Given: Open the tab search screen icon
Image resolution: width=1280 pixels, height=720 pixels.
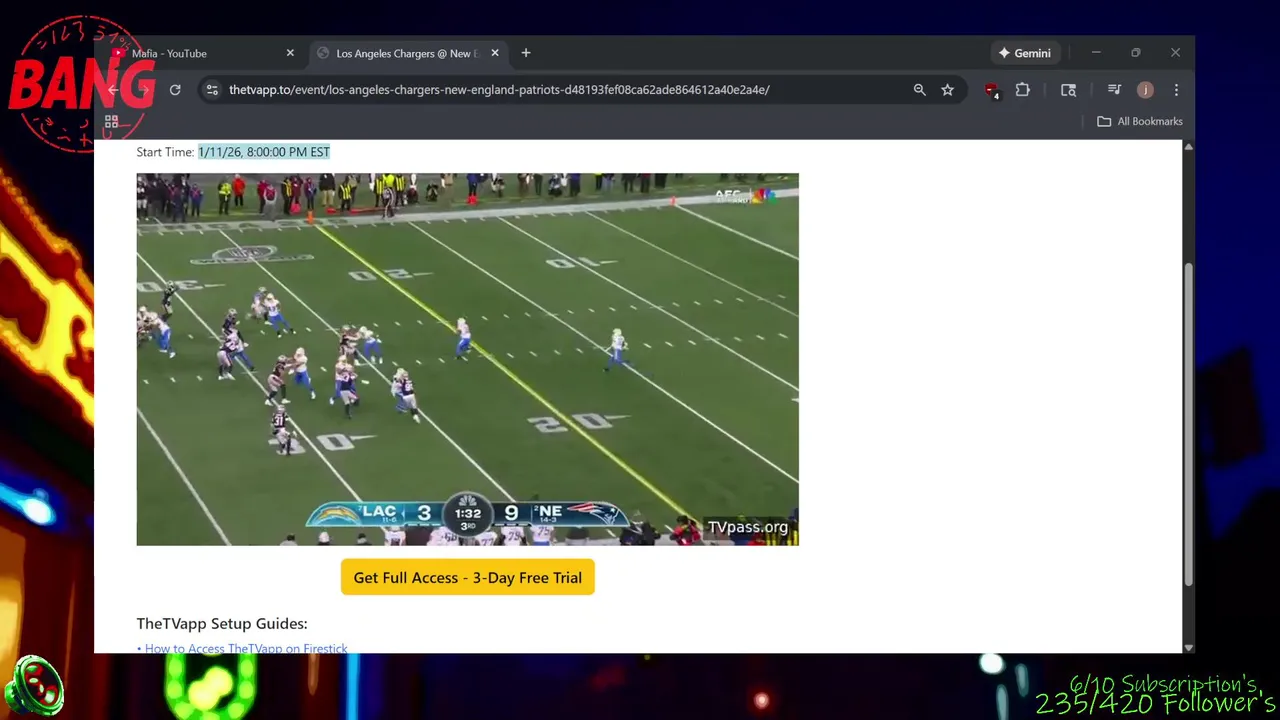Looking at the screenshot, I should coord(1068,90).
